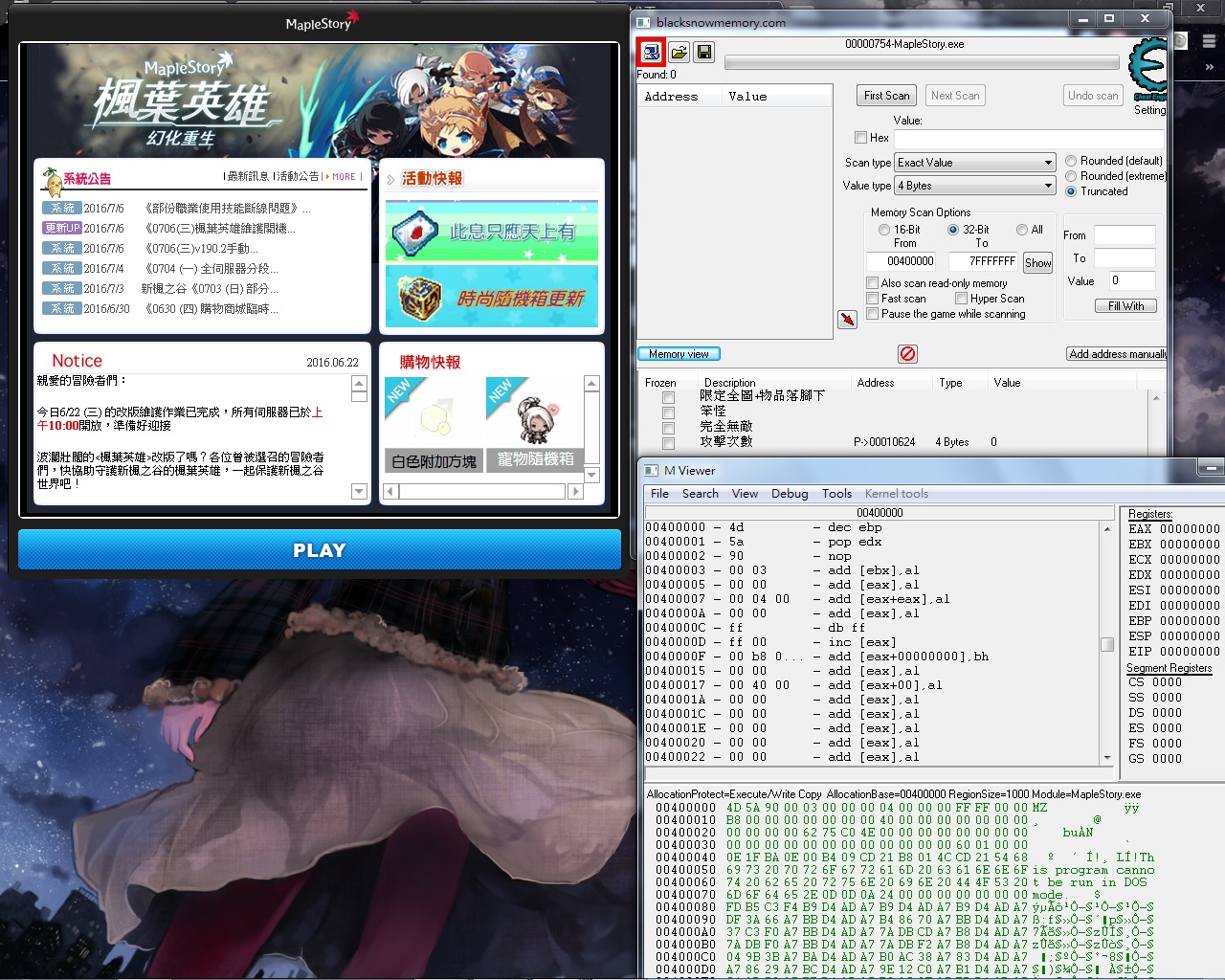Click the Description column header in the address list

click(x=729, y=383)
